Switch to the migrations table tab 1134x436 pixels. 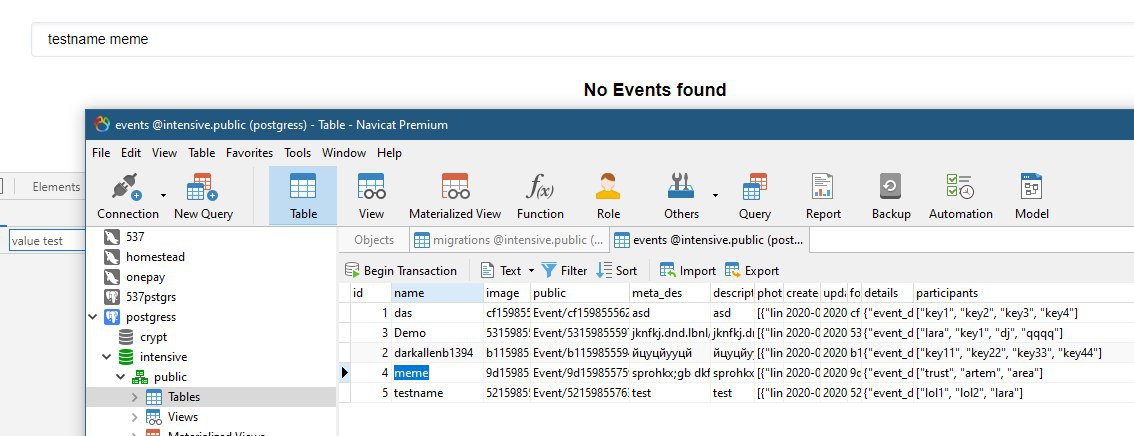pyautogui.click(x=509, y=240)
